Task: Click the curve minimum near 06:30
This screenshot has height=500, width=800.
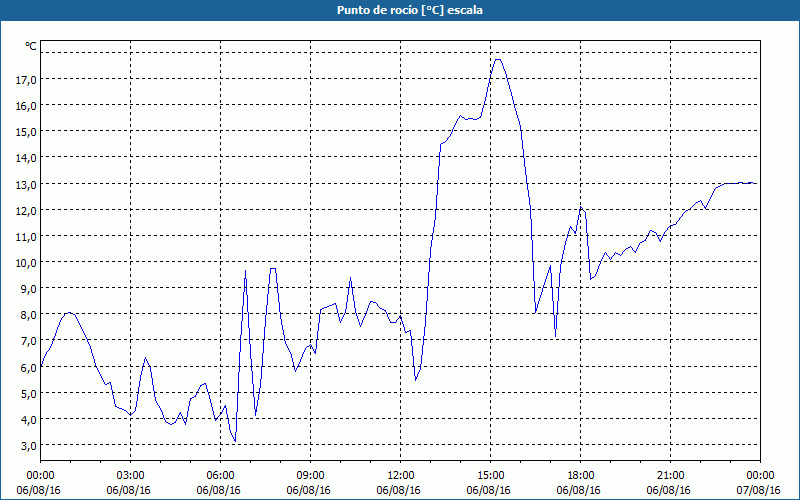Action: coord(235,441)
